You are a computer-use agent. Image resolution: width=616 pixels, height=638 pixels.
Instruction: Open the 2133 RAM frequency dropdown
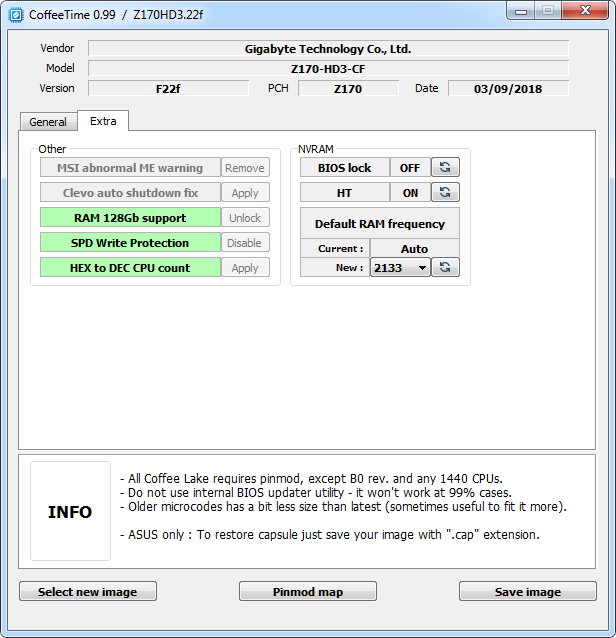(400, 268)
